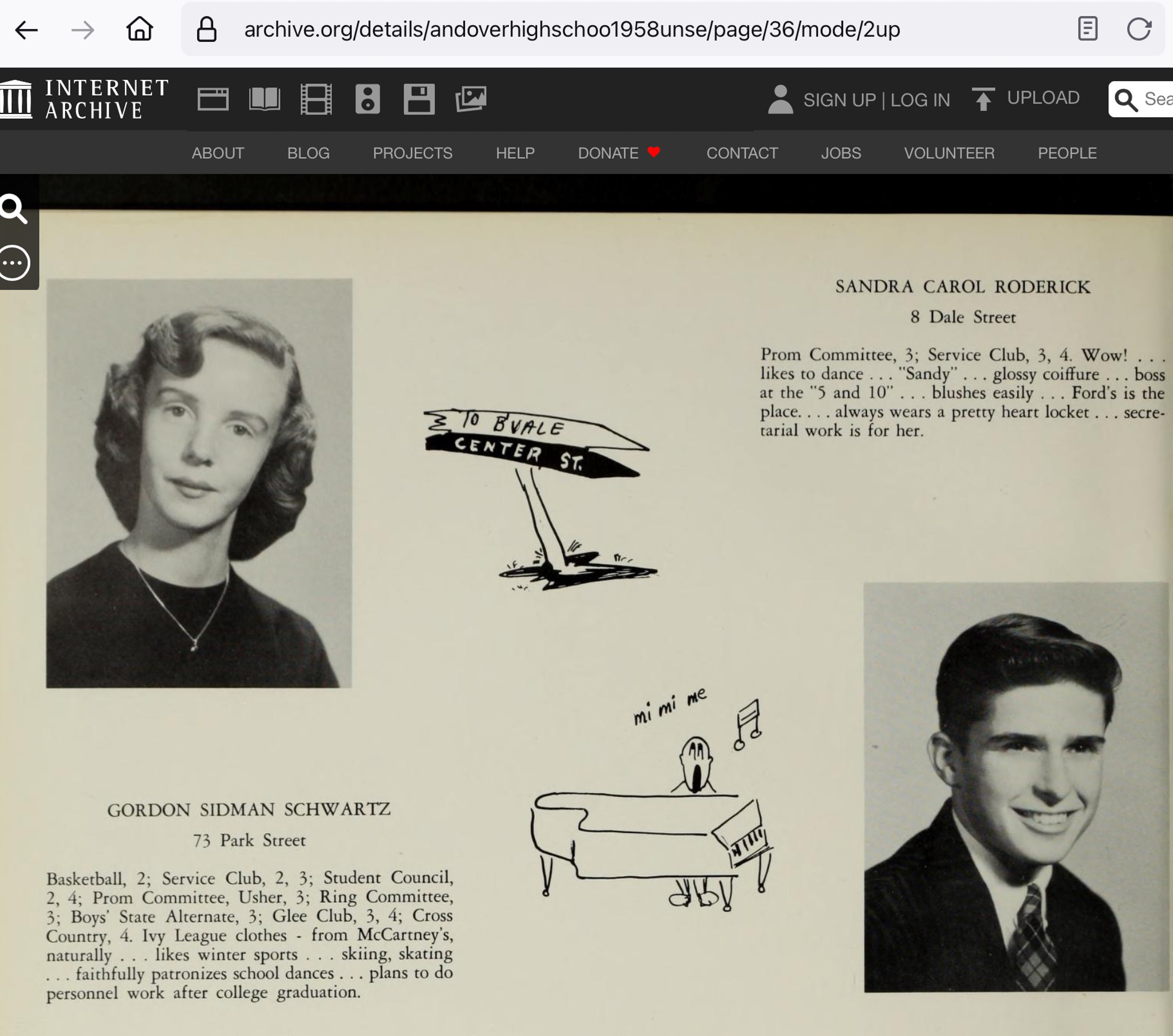Click the GORDON SIDMAN SCHWARTZ heading

(249, 809)
